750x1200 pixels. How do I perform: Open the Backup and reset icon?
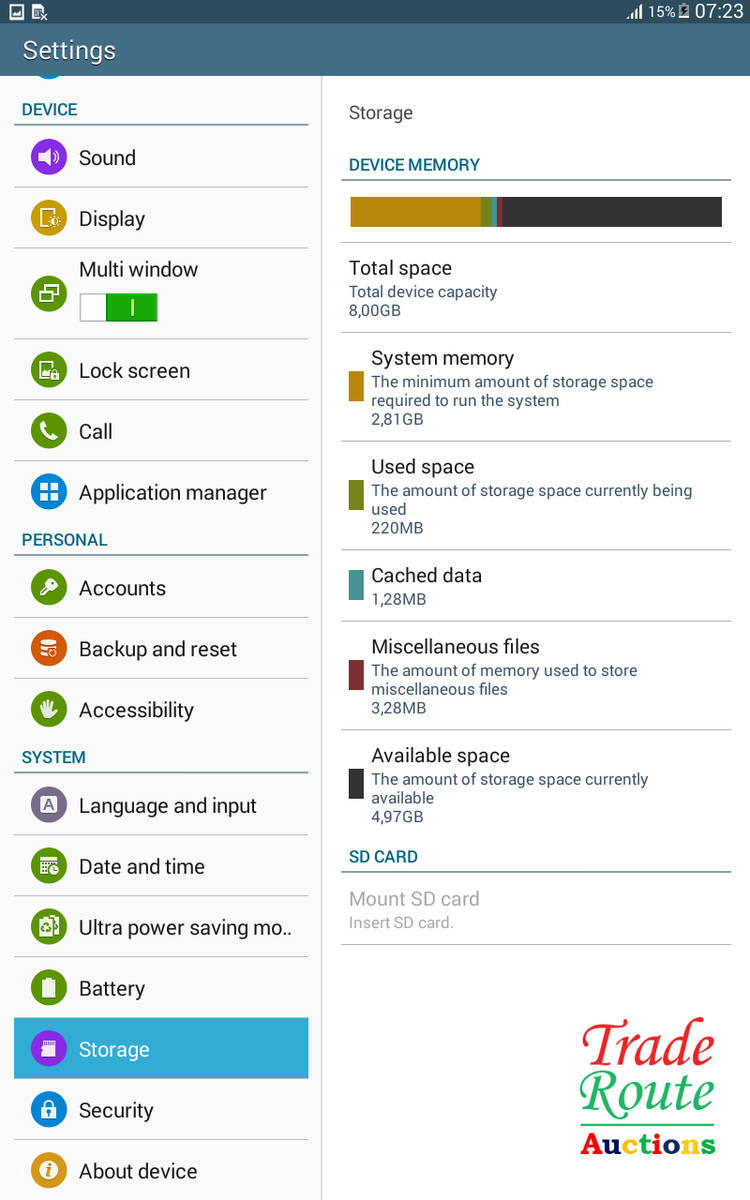click(48, 648)
